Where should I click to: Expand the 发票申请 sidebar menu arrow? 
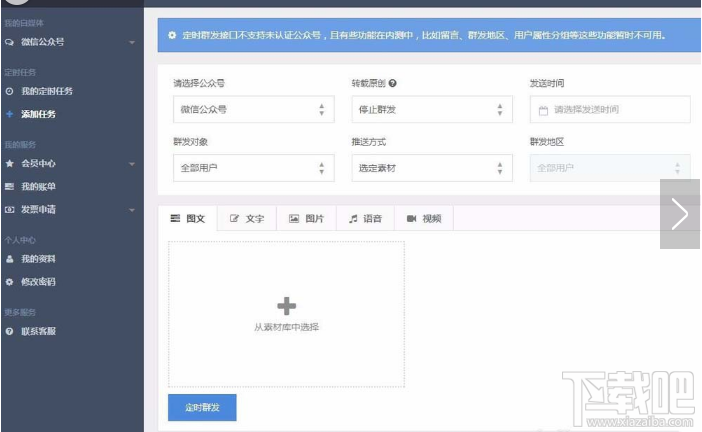(x=132, y=210)
